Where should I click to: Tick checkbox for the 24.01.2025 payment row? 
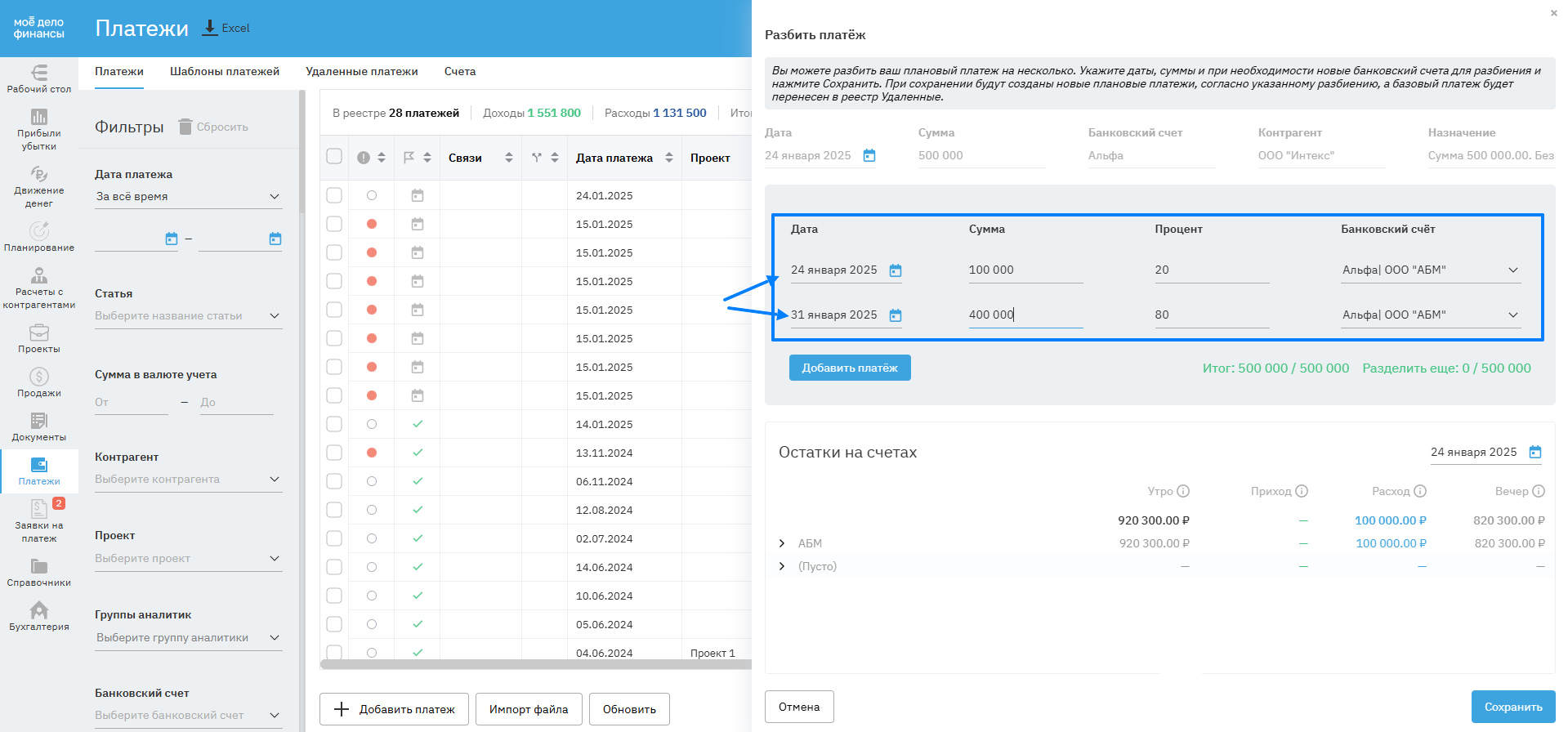(334, 195)
